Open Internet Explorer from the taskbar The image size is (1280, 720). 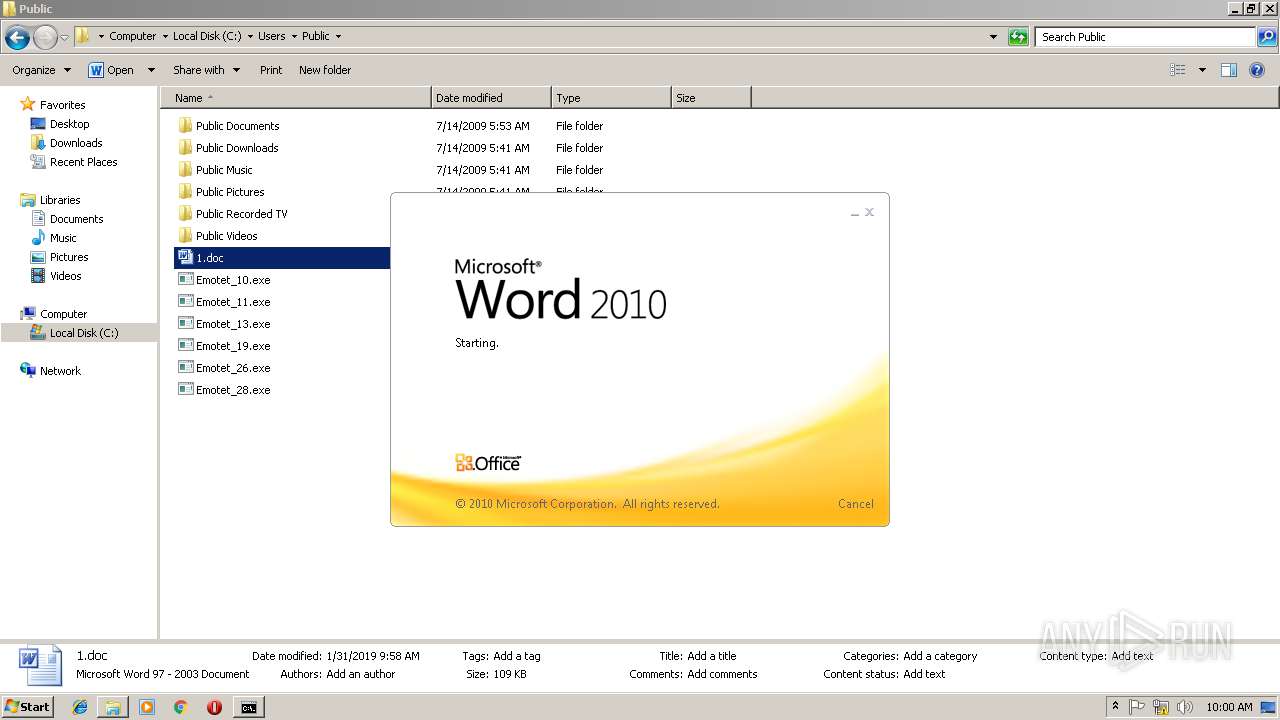click(80, 707)
